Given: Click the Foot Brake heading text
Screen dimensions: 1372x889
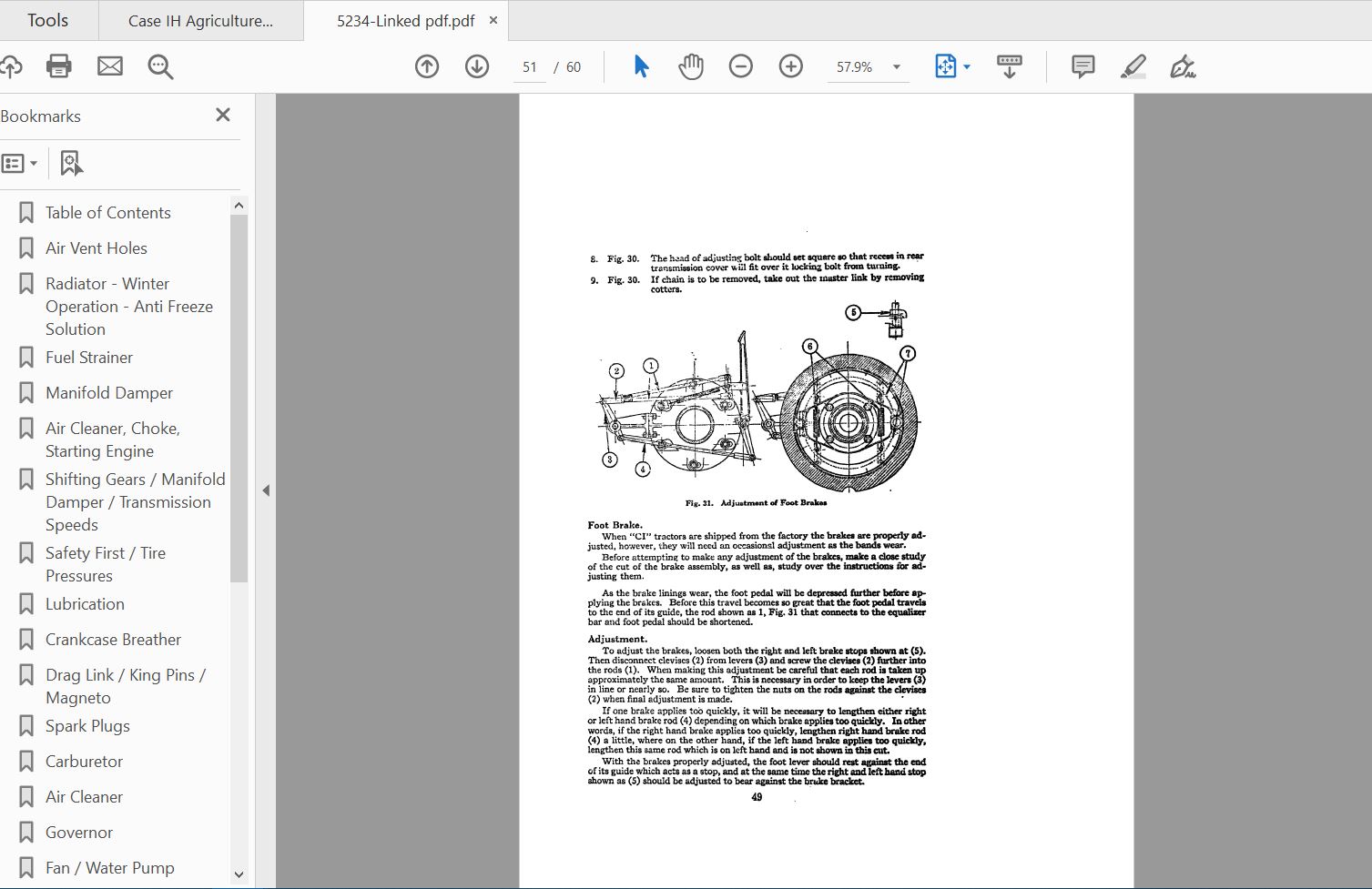Looking at the screenshot, I should [x=615, y=525].
